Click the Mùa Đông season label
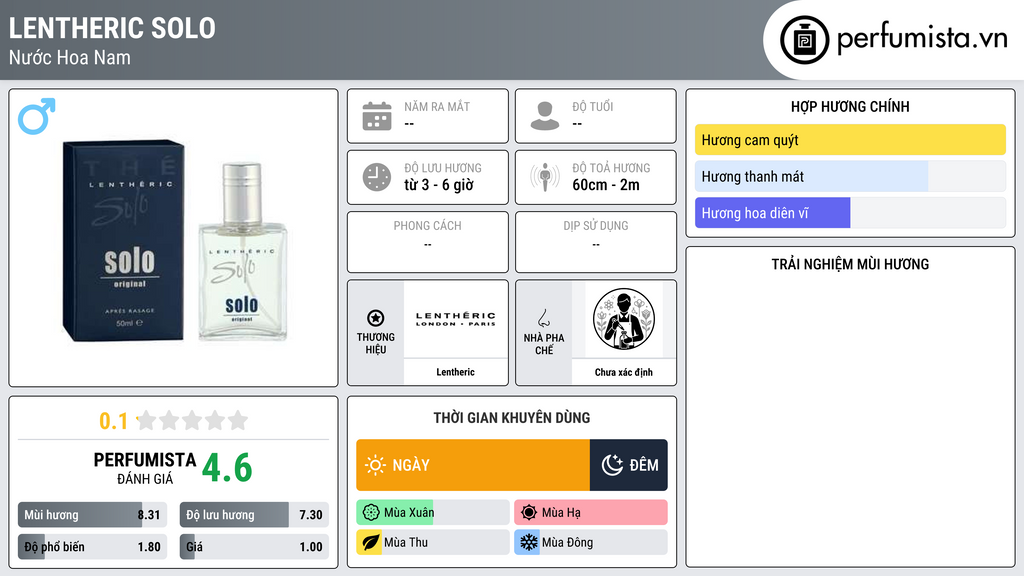1024x576 pixels. coord(568,542)
